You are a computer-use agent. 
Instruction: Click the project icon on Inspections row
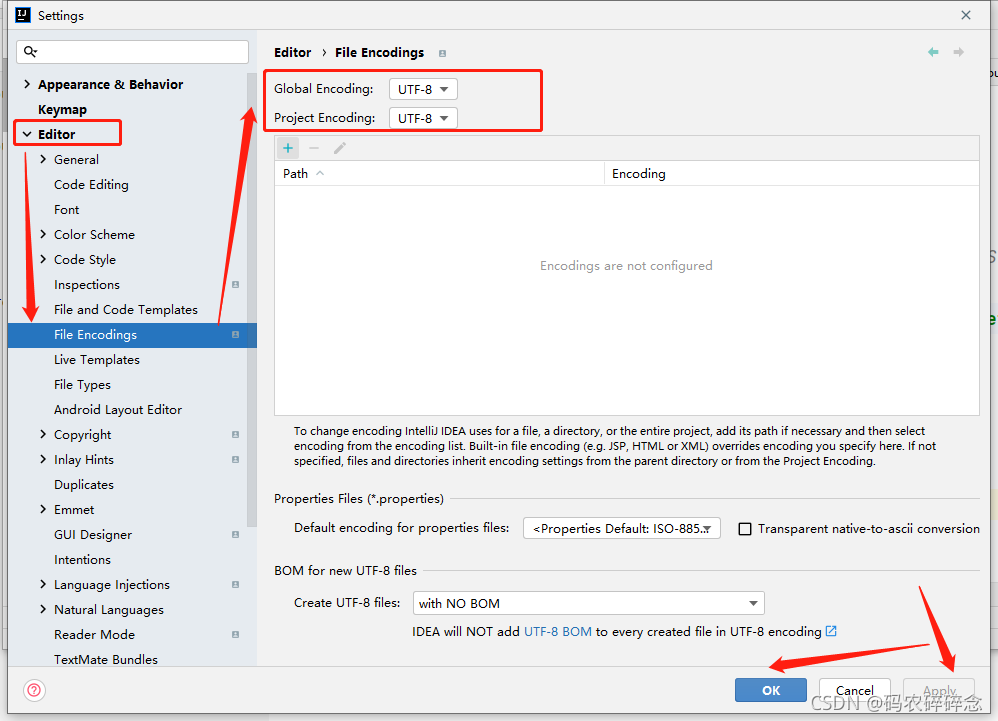click(x=235, y=284)
